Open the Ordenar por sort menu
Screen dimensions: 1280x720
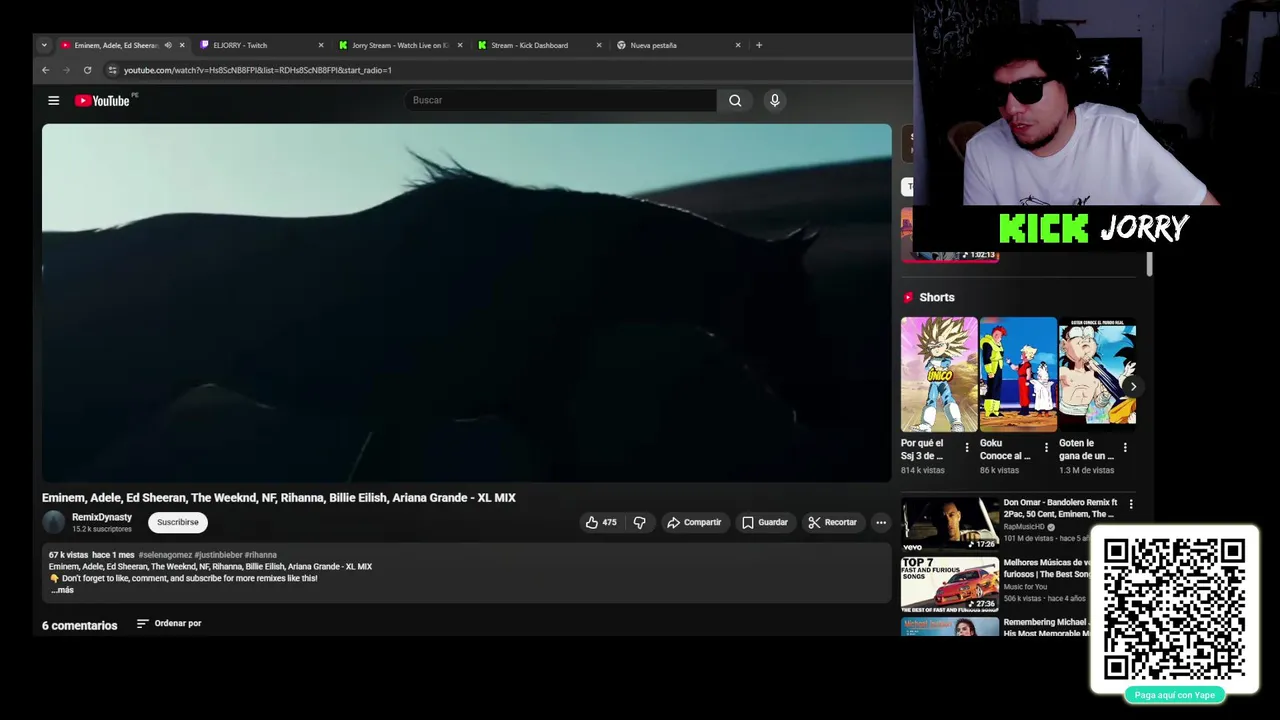point(169,623)
